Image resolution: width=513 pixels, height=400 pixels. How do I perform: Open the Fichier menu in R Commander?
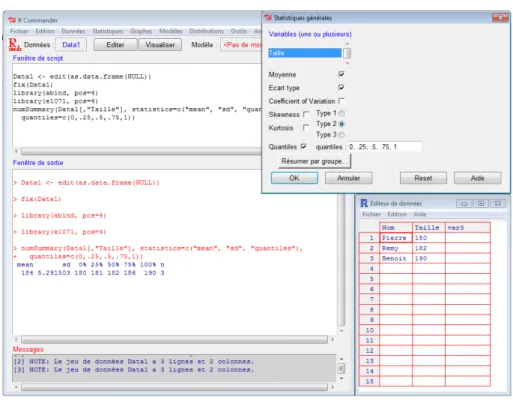(x=19, y=31)
